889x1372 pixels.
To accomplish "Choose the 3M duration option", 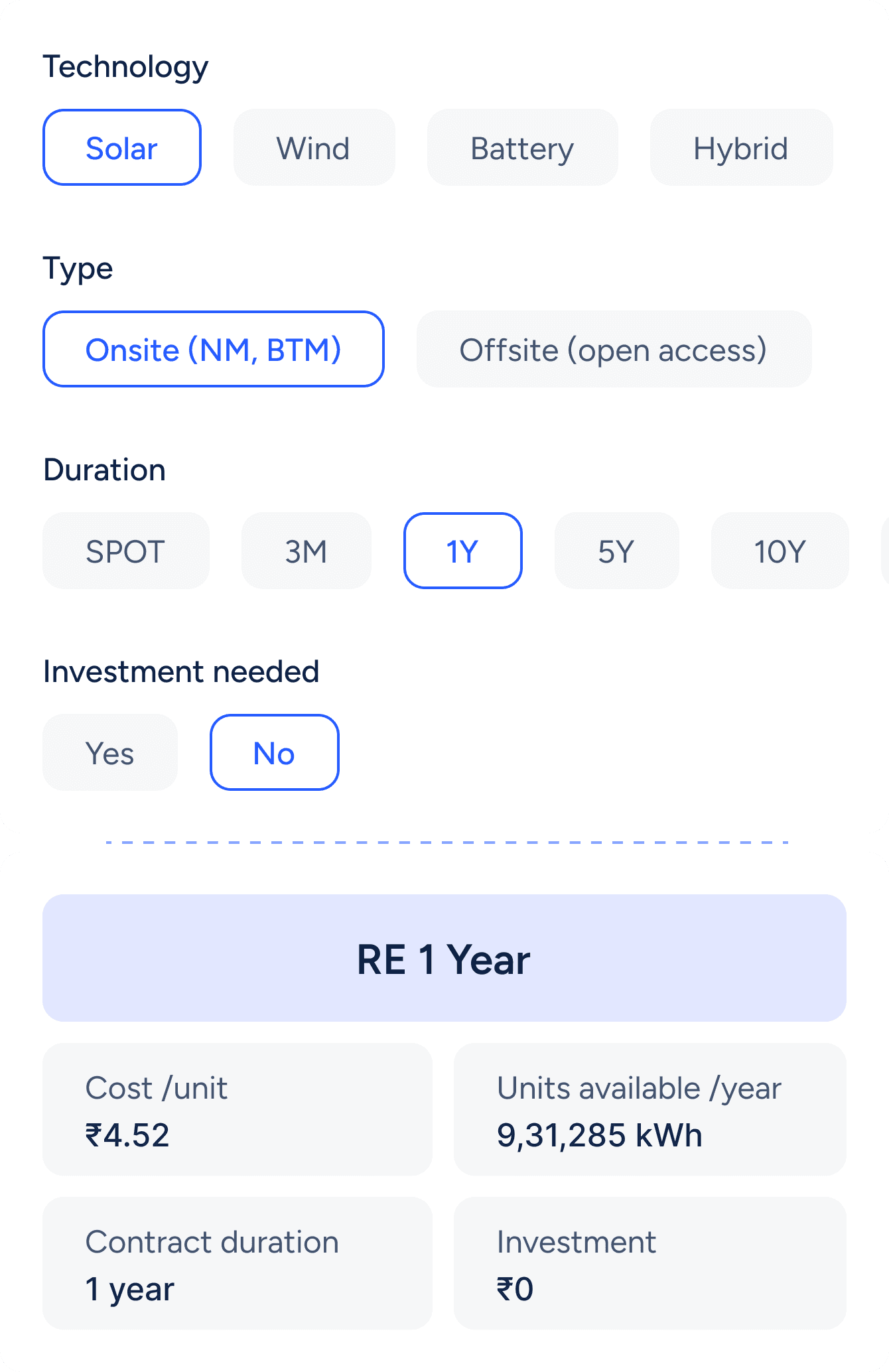I will (x=306, y=551).
